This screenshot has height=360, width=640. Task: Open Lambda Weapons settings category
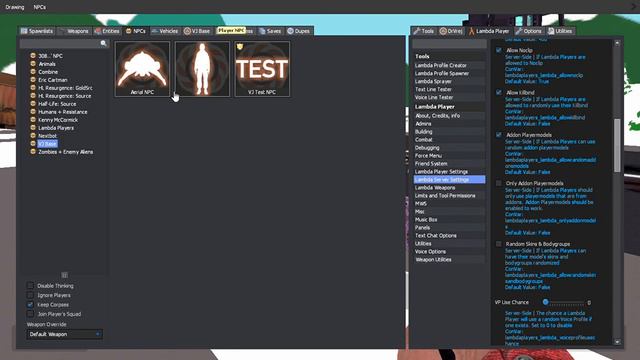pyautogui.click(x=449, y=188)
